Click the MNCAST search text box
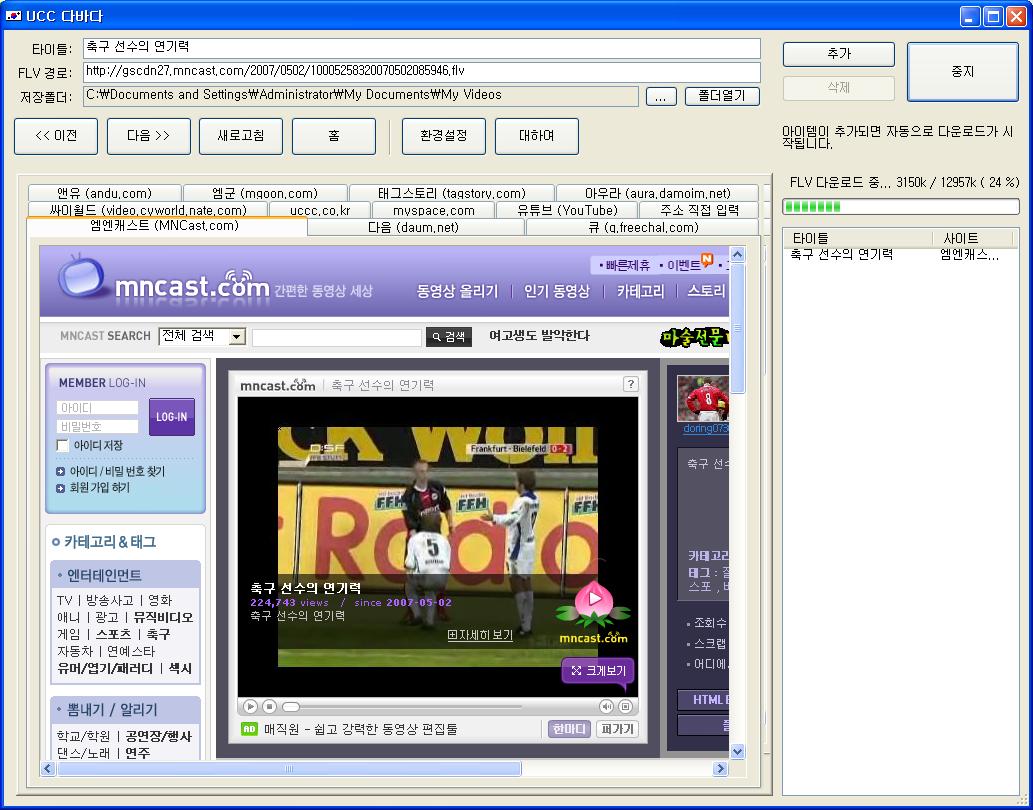Image resolution: width=1033 pixels, height=810 pixels. [x=337, y=337]
